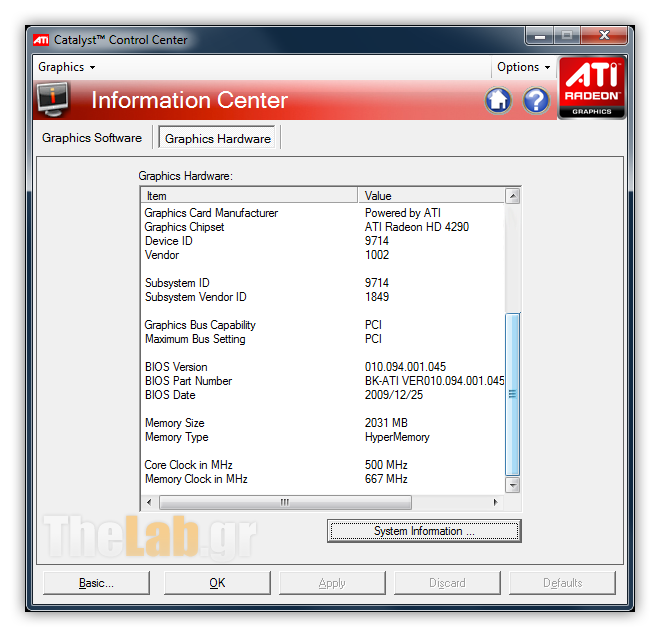Select the Graphics Card Manufacturer row

[x=322, y=213]
